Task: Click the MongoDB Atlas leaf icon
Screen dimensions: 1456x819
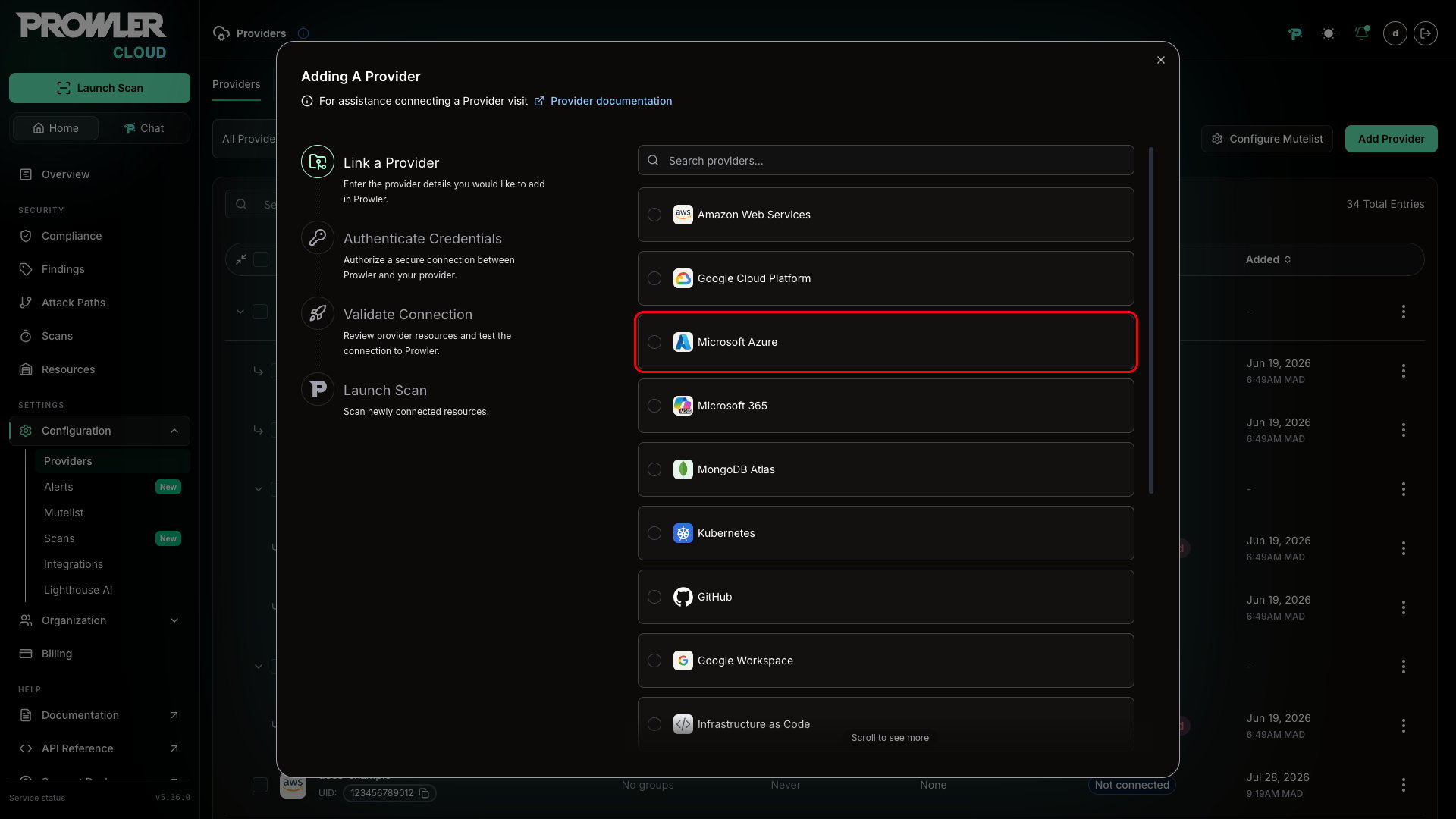Action: point(683,469)
